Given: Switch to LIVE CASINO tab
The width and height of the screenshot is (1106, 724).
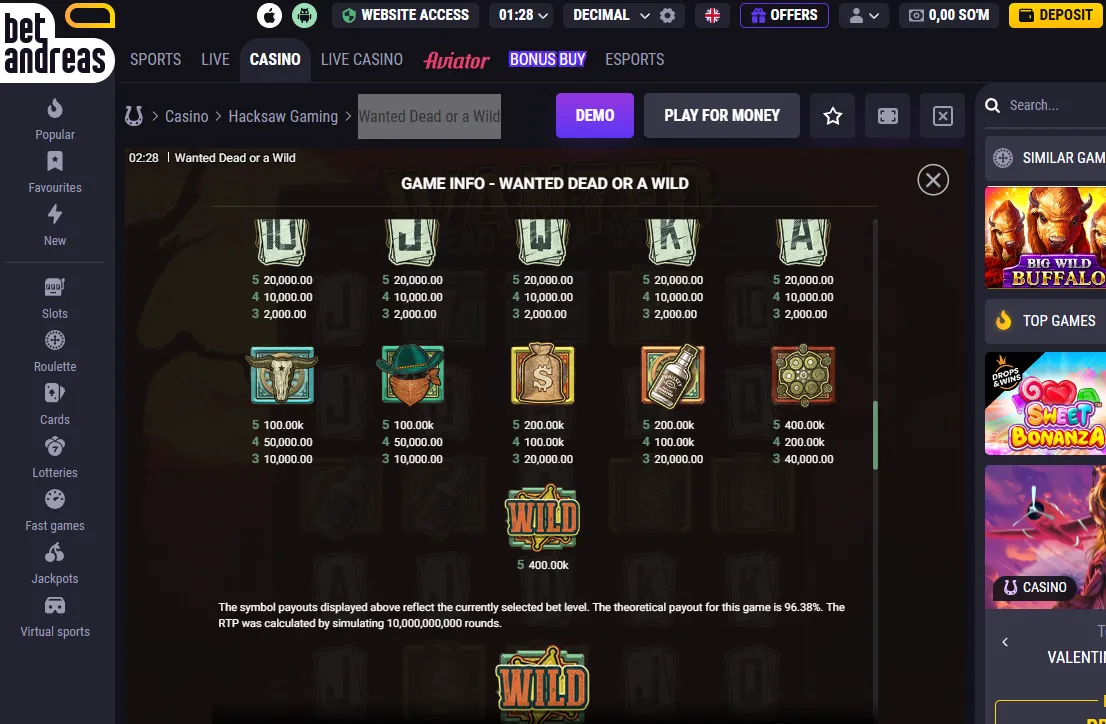Looking at the screenshot, I should click(362, 59).
